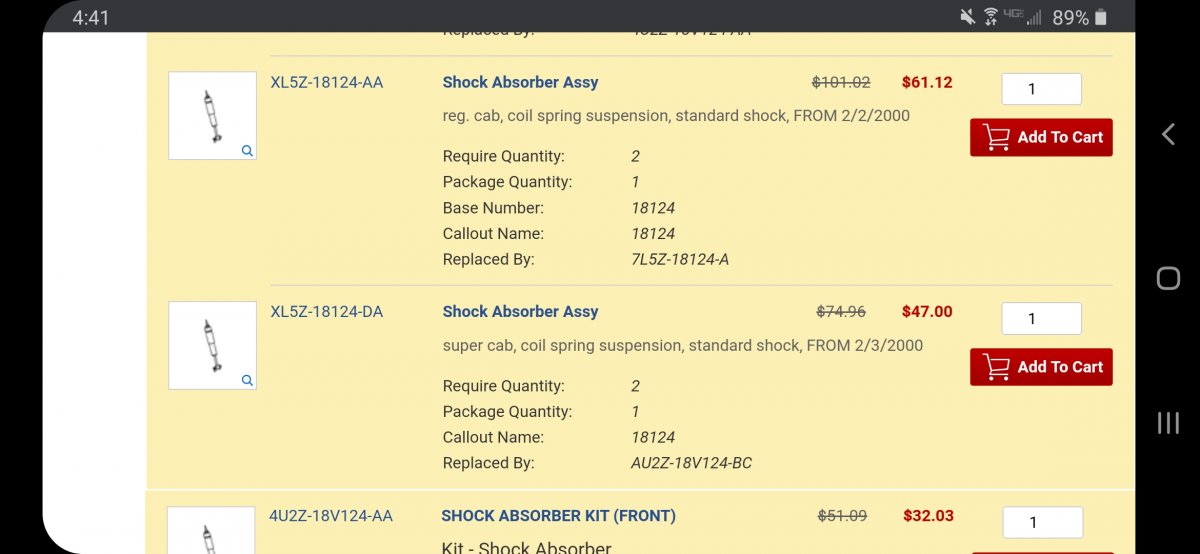1200x554 pixels.
Task: Add the $47.00 shock absorber to cart
Action: tap(1041, 367)
